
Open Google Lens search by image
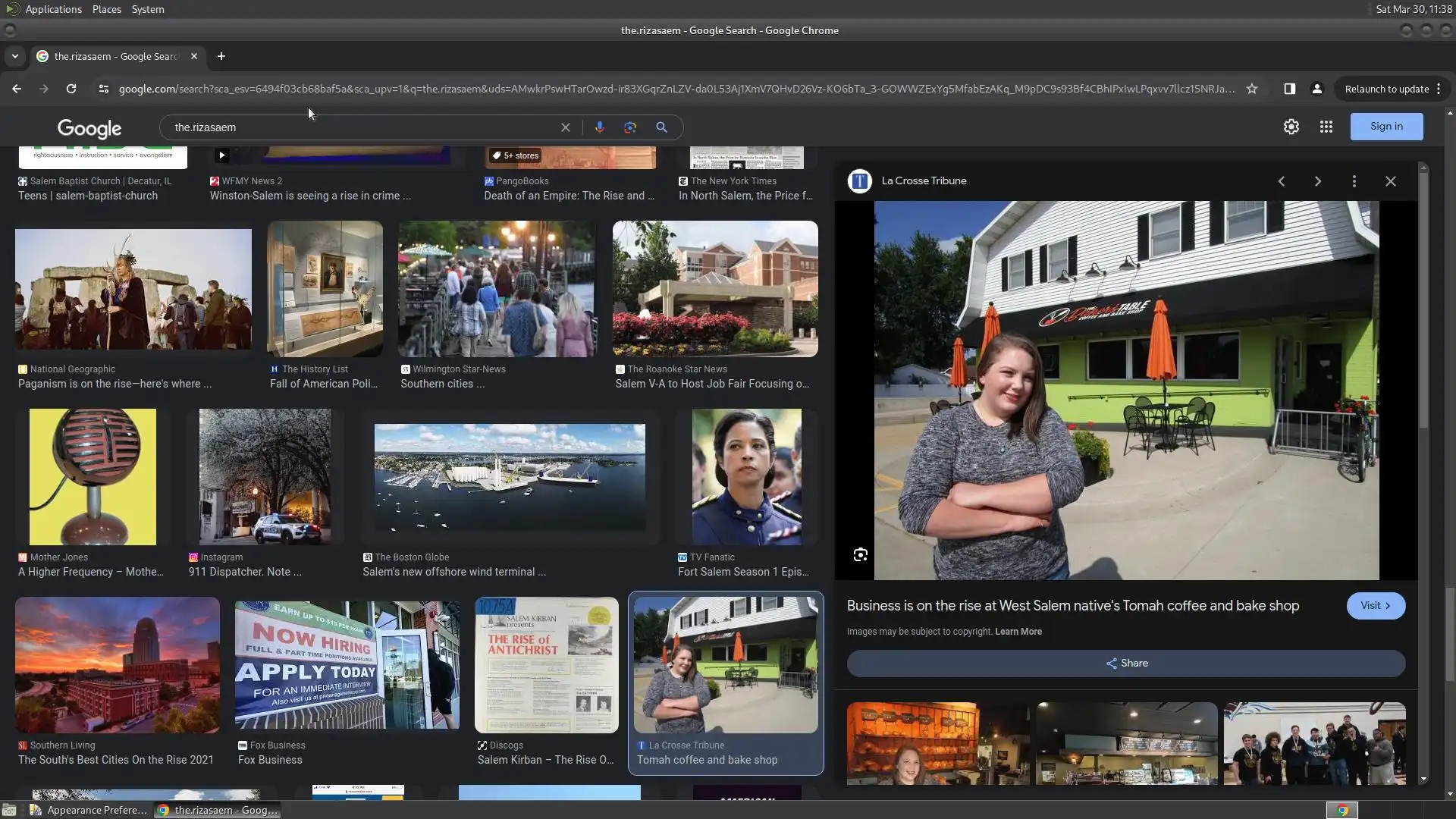[x=629, y=127]
